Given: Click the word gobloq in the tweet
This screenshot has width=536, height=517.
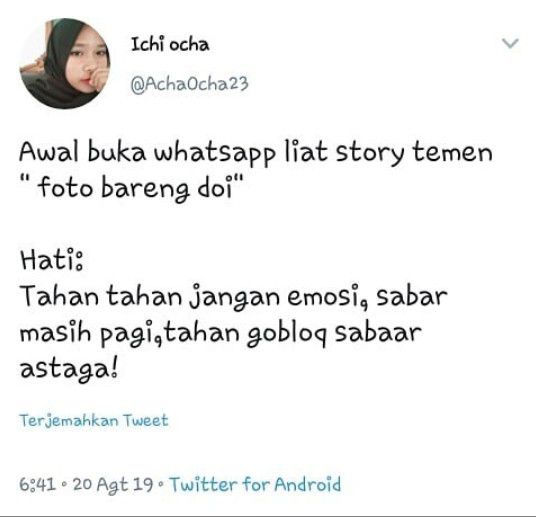Looking at the screenshot, I should (x=286, y=334).
